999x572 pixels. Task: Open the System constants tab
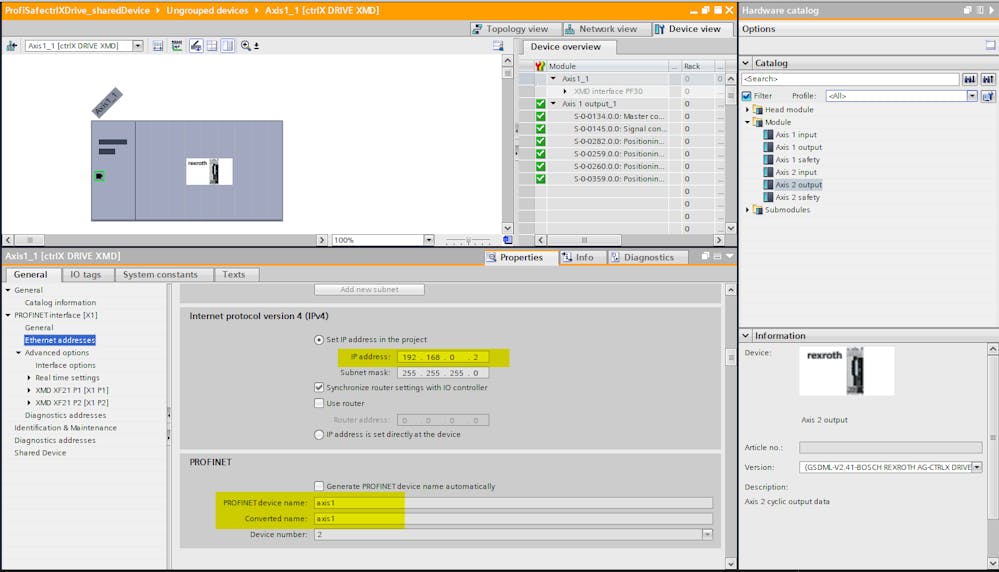click(x=161, y=275)
